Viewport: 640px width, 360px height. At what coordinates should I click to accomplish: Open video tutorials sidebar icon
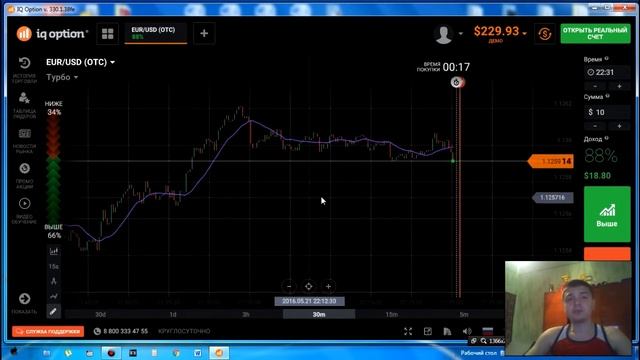point(24,203)
